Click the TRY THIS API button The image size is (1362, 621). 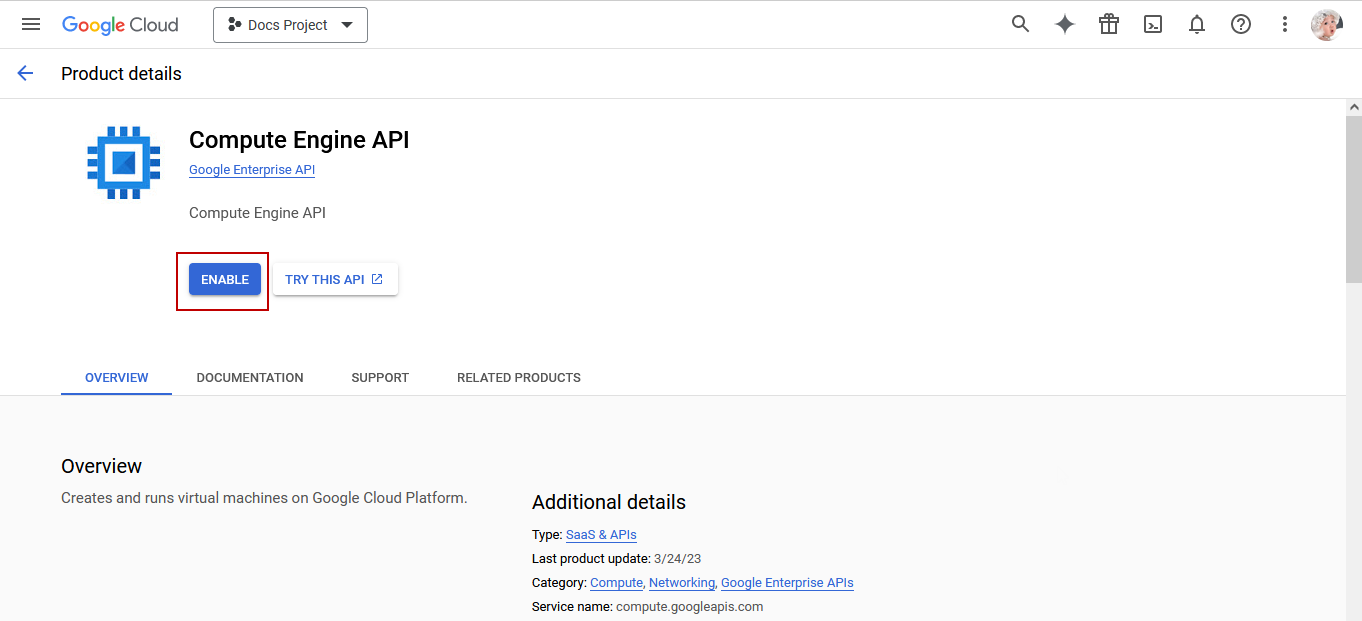[335, 279]
